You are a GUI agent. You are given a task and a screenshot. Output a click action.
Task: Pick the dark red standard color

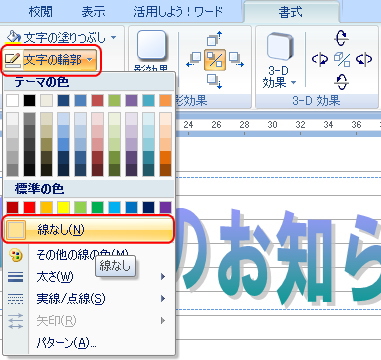pyautogui.click(x=12, y=207)
